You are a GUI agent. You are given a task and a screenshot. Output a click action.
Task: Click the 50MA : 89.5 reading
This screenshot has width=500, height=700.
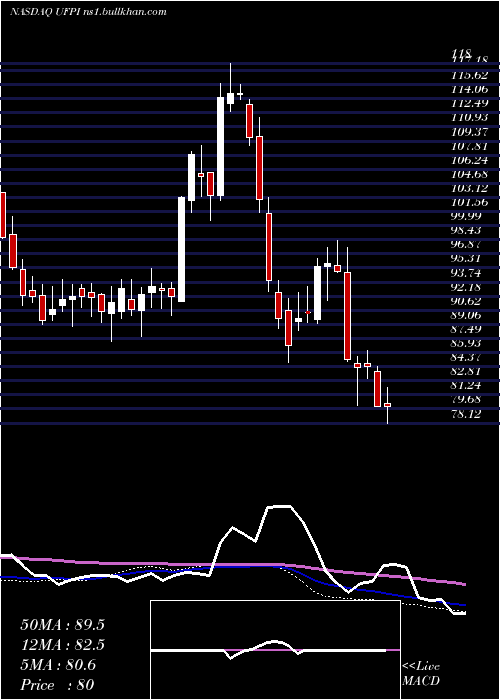62,625
